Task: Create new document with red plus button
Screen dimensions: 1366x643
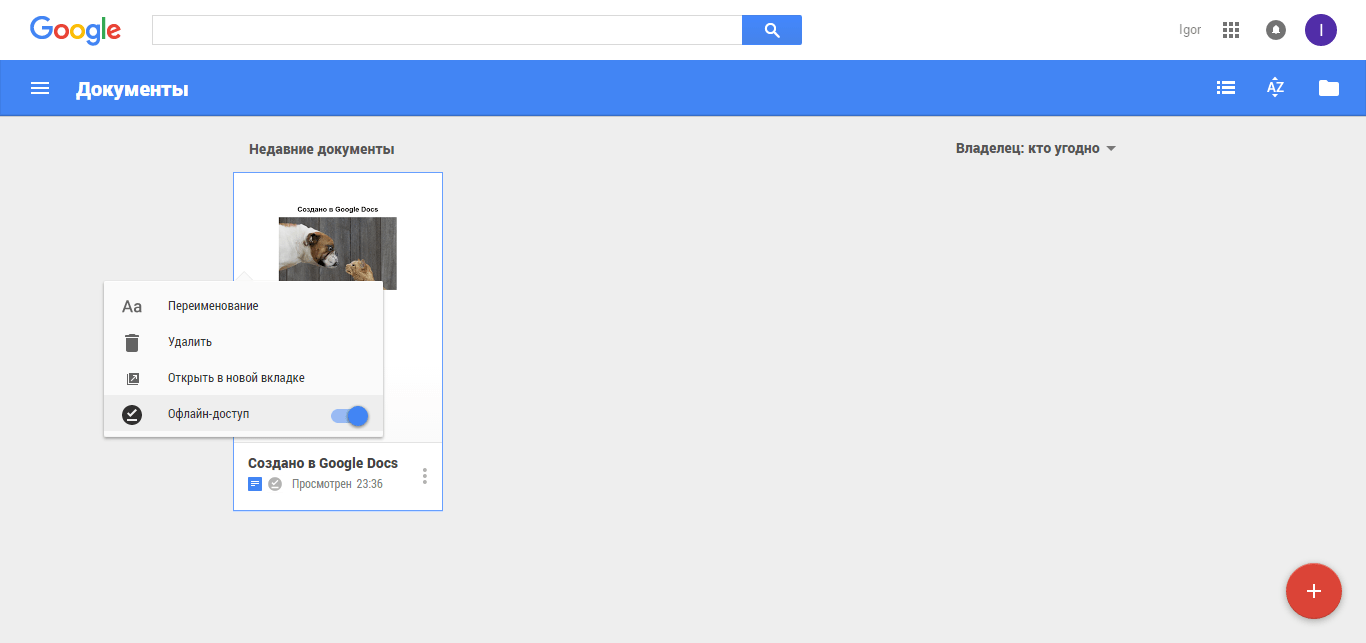Action: coord(1313,591)
